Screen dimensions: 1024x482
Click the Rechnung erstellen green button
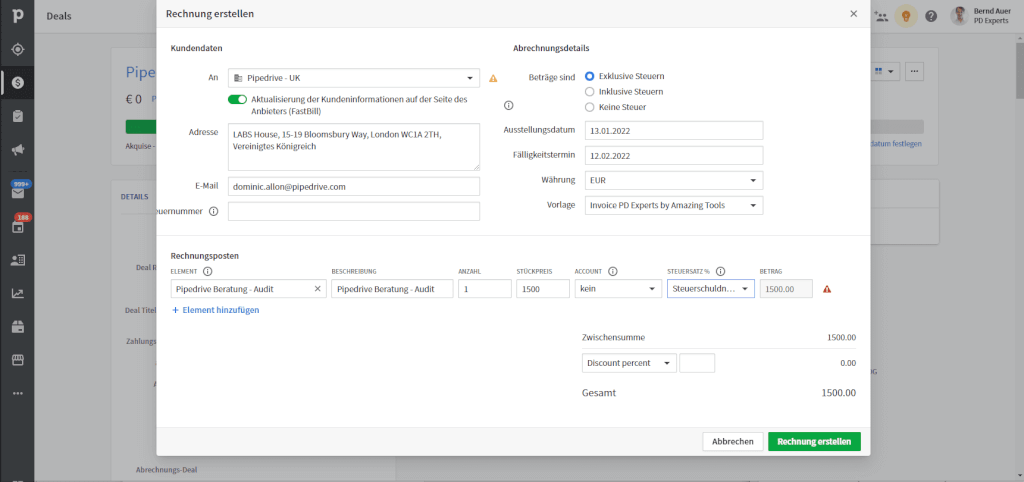tap(814, 442)
